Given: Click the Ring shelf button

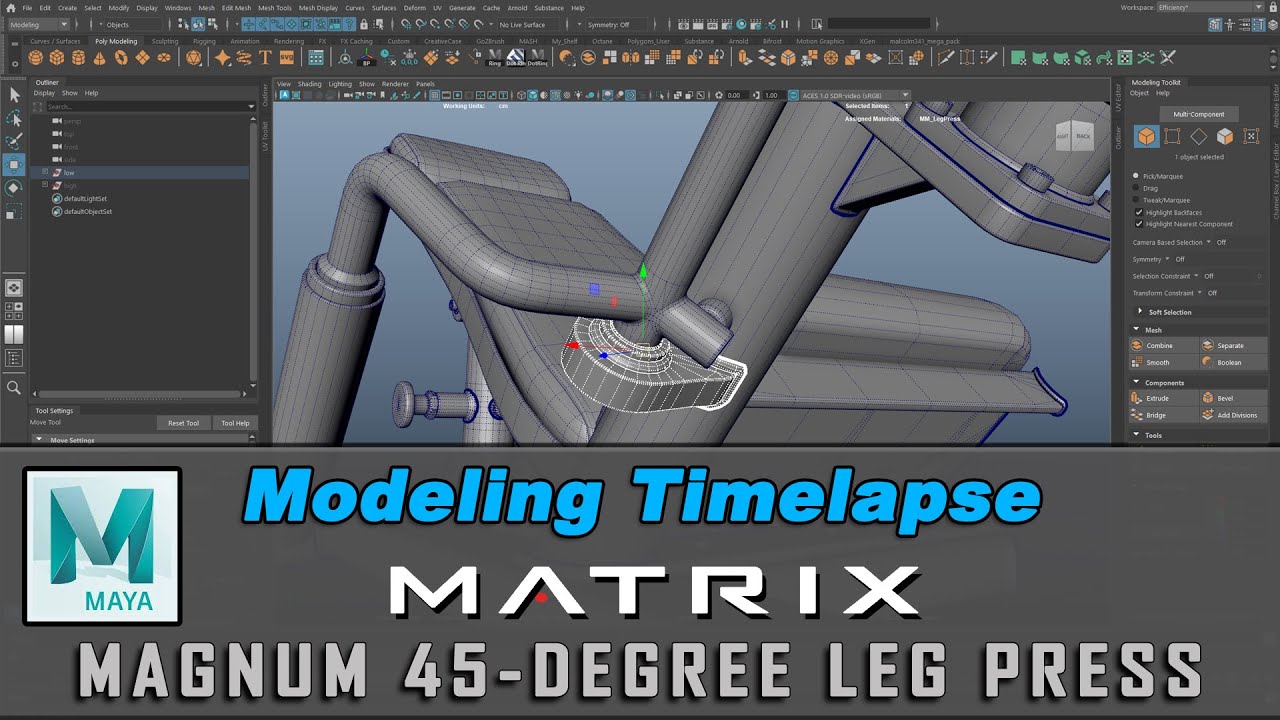Looking at the screenshot, I should pyautogui.click(x=494, y=58).
